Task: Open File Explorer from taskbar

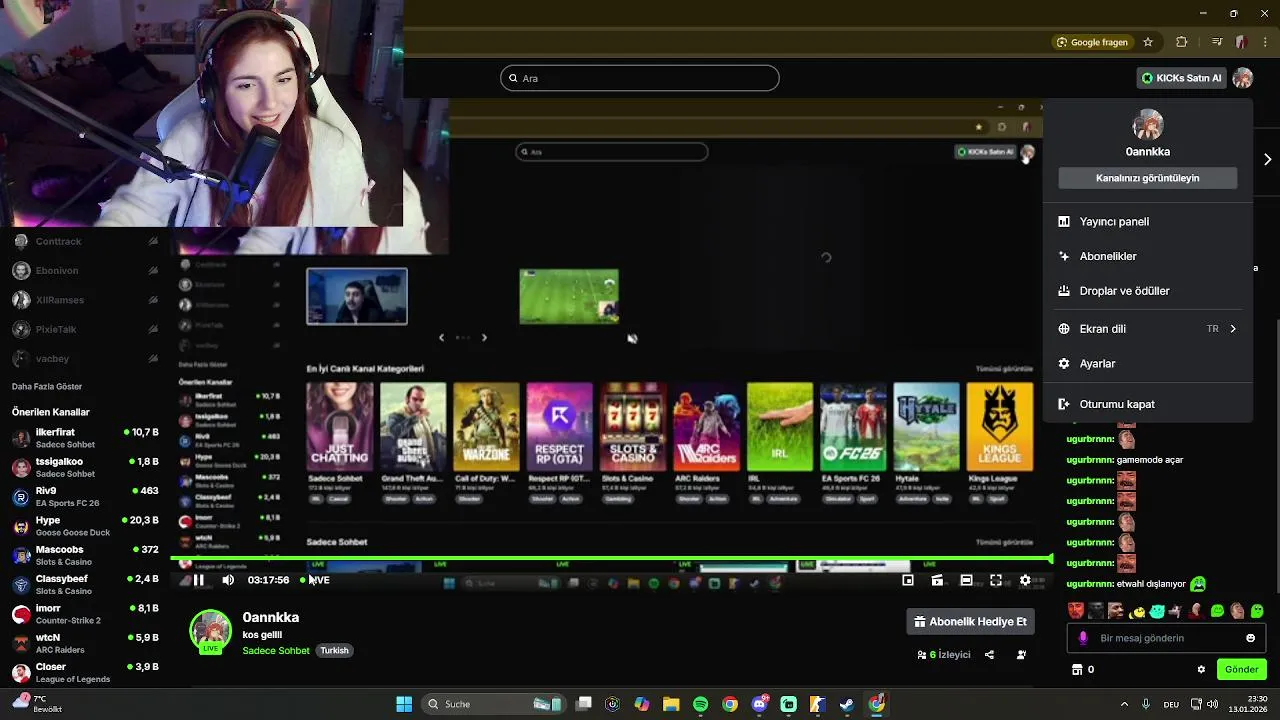Action: click(670, 704)
